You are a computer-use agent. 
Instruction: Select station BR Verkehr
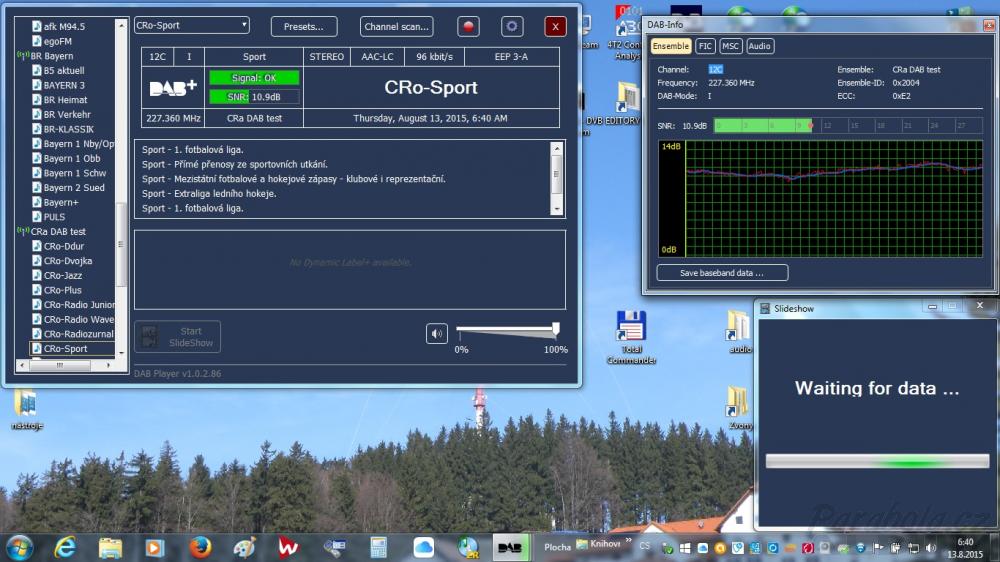click(x=67, y=114)
